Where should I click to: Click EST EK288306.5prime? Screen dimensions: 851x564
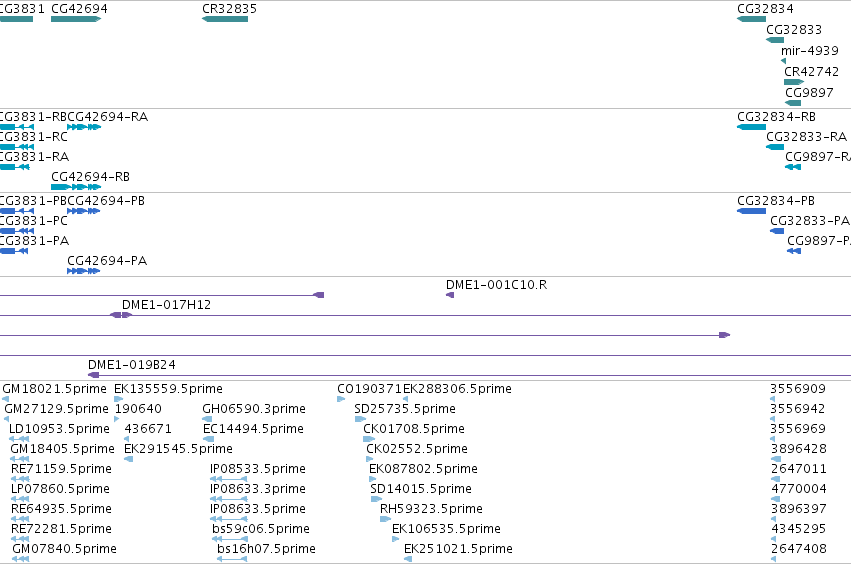(x=457, y=389)
